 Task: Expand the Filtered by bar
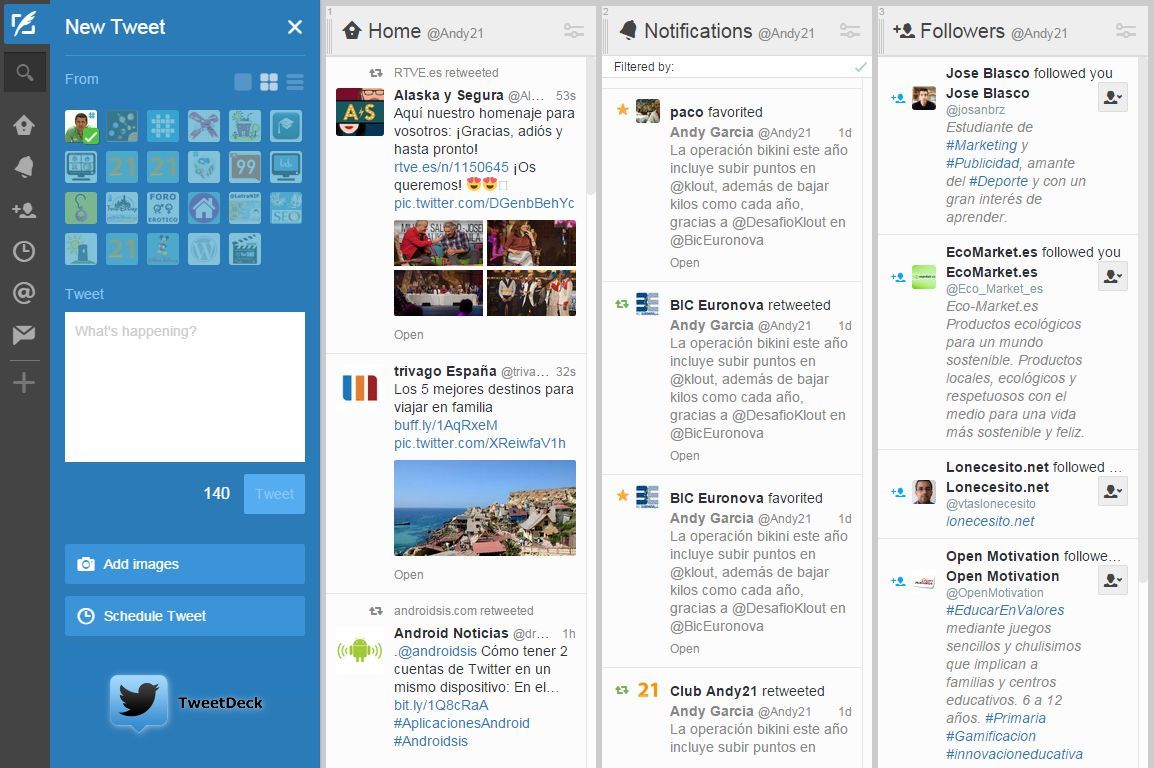click(736, 67)
